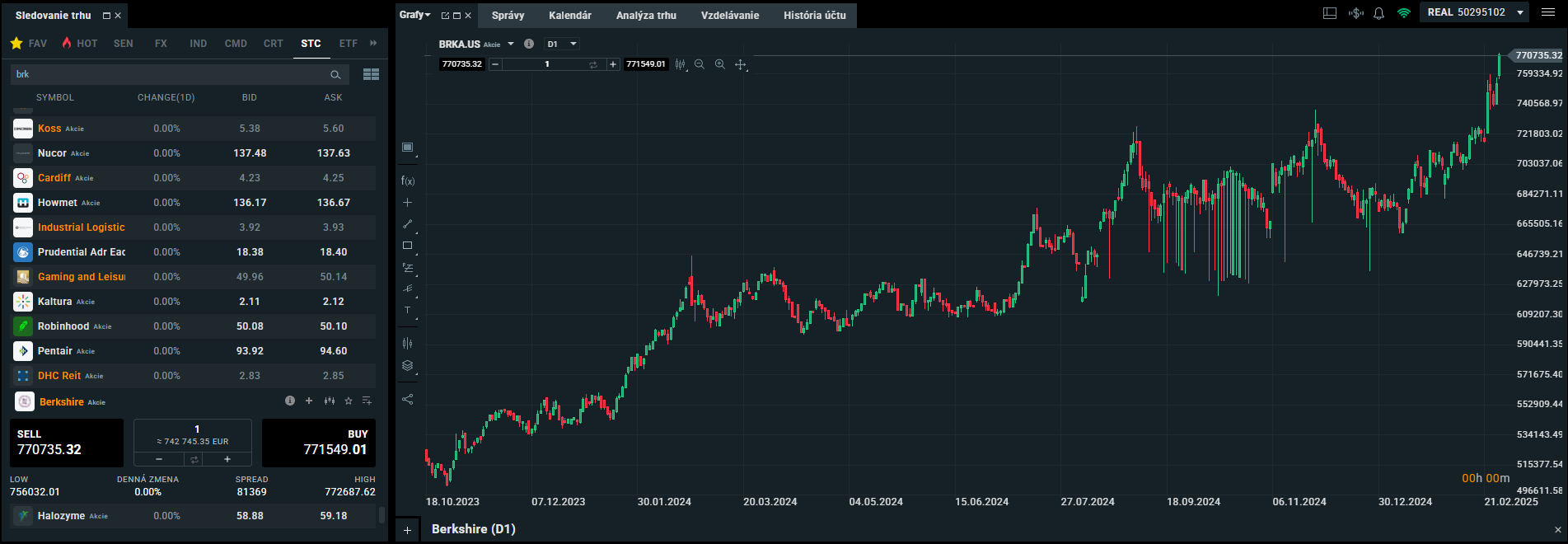The height and width of the screenshot is (544, 1568).
Task: Click the SELL 770735.32 button
Action: click(x=67, y=443)
